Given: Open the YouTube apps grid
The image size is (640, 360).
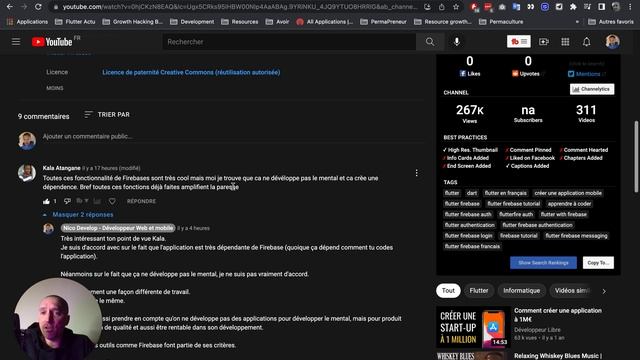Looking at the screenshot, I should click(x=565, y=42).
